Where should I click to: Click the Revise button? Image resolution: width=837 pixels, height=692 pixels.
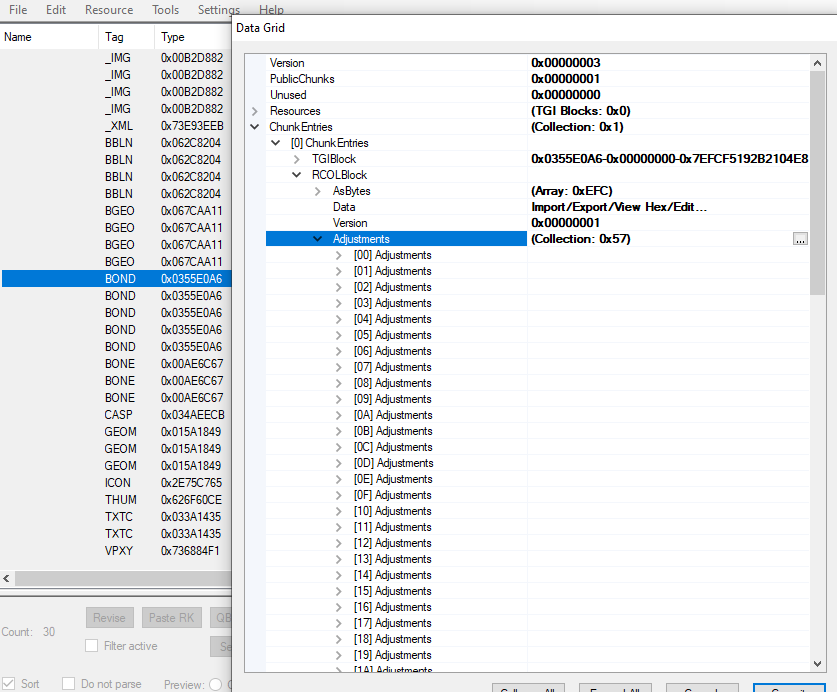109,618
